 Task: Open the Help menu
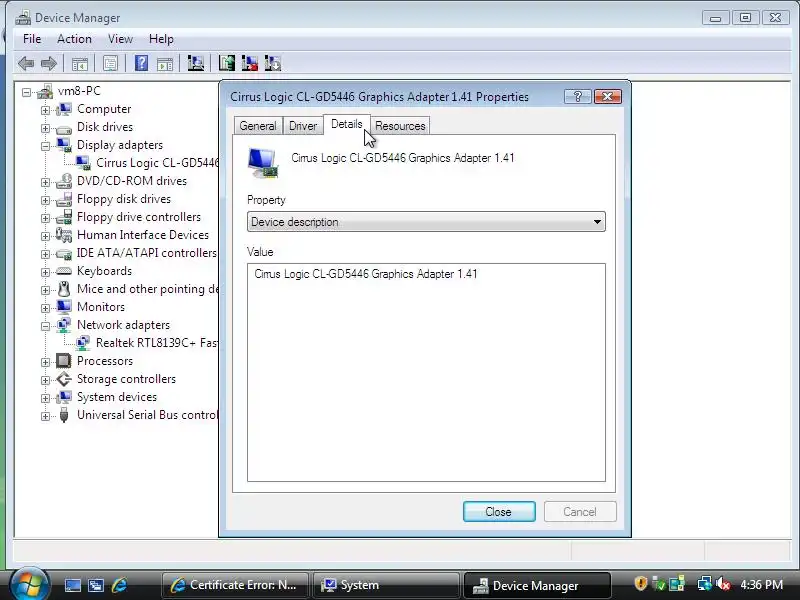(x=161, y=39)
